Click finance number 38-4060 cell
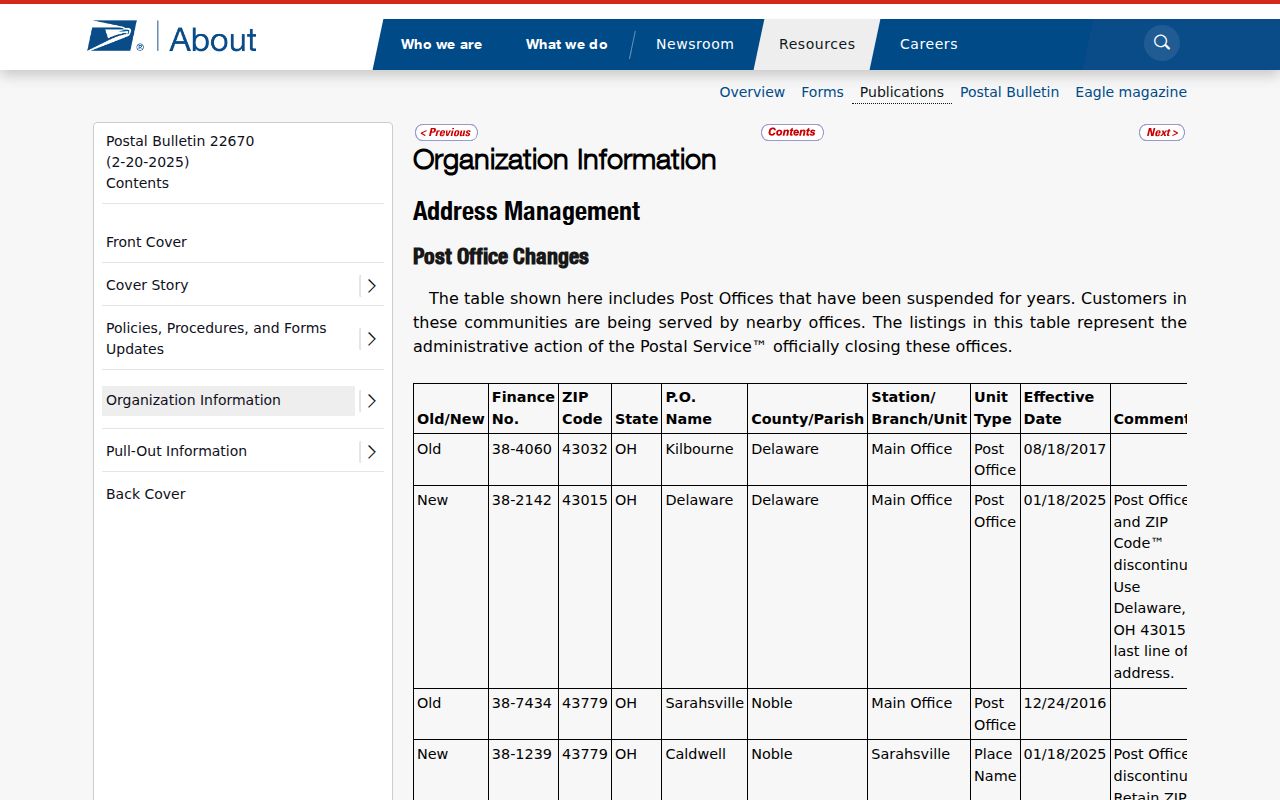The height and width of the screenshot is (800, 1280). coord(522,460)
